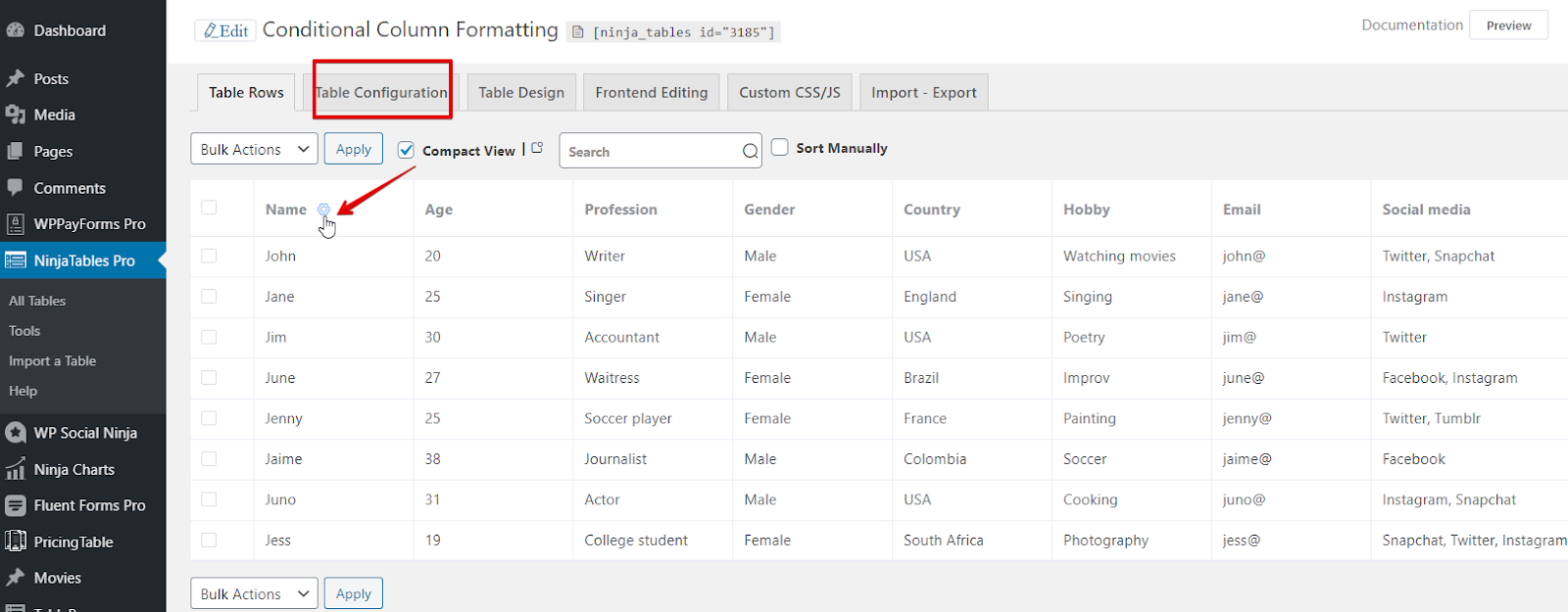Enable the Sort Manually checkbox

[780, 148]
